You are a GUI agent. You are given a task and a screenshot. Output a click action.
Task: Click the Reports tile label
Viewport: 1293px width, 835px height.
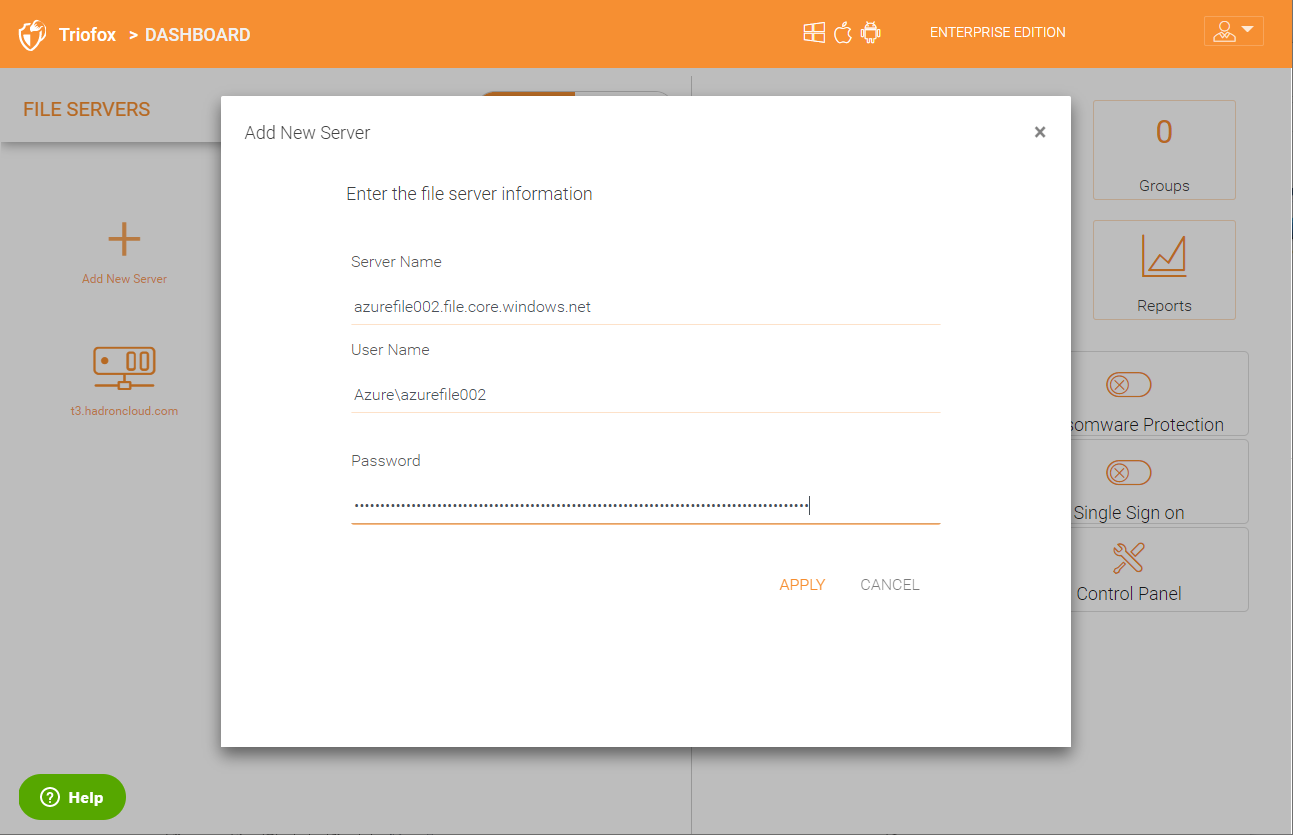(x=1164, y=306)
